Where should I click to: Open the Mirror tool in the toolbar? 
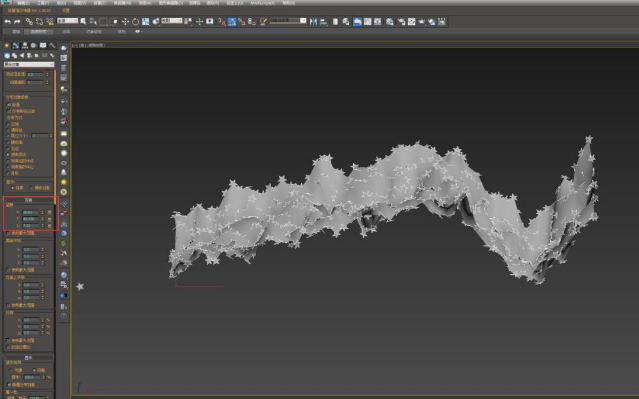[313, 22]
